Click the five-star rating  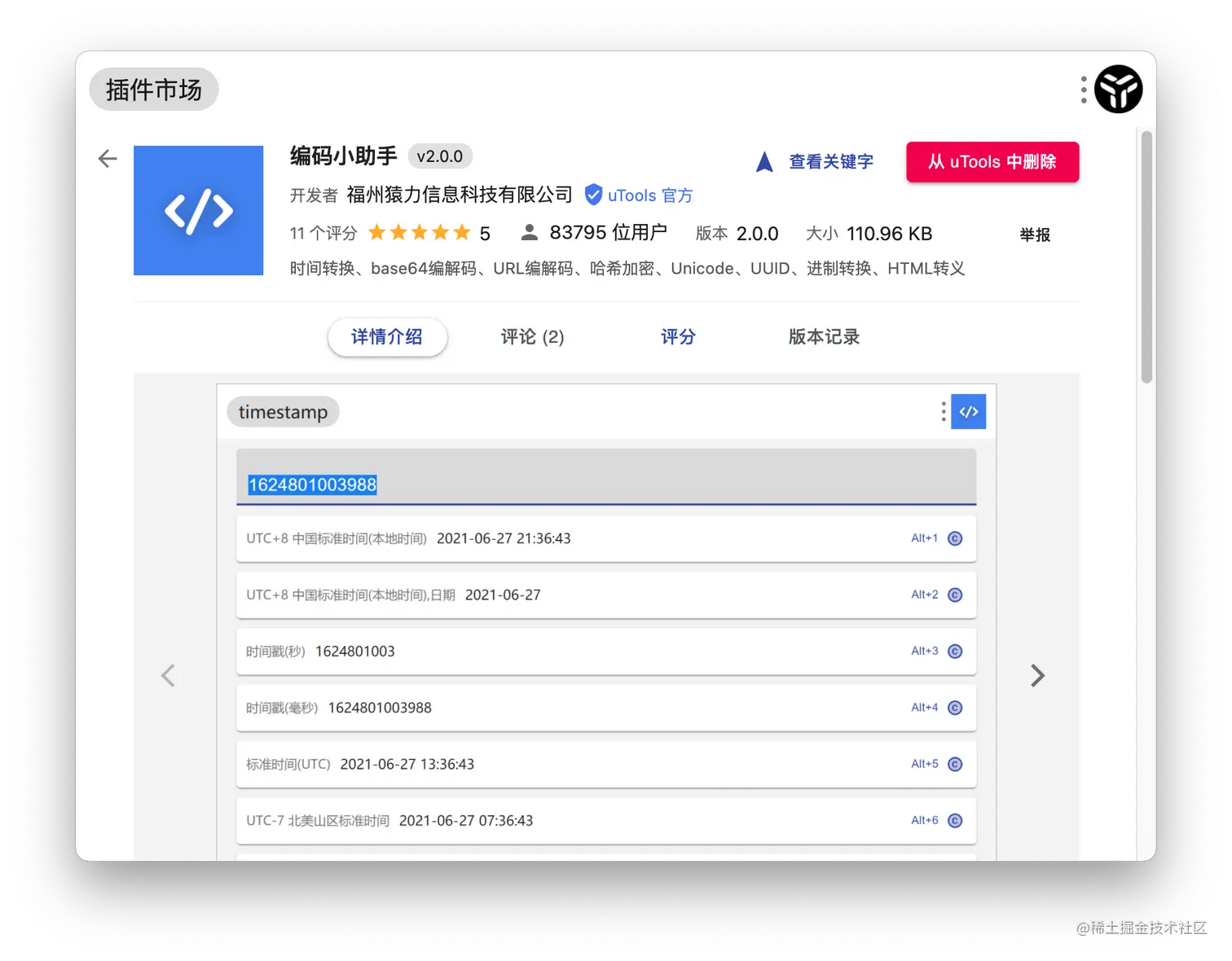pyautogui.click(x=420, y=233)
